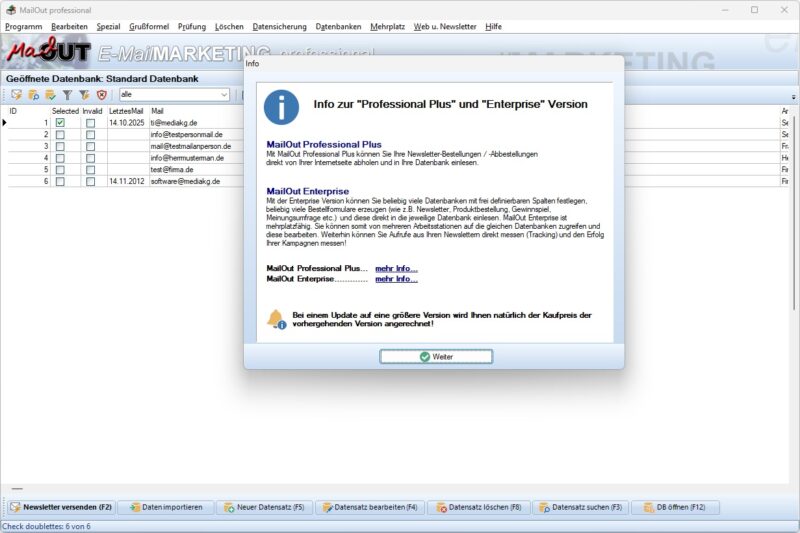Click the red shield toolbar icon
The width and height of the screenshot is (800, 533).
(x=102, y=95)
